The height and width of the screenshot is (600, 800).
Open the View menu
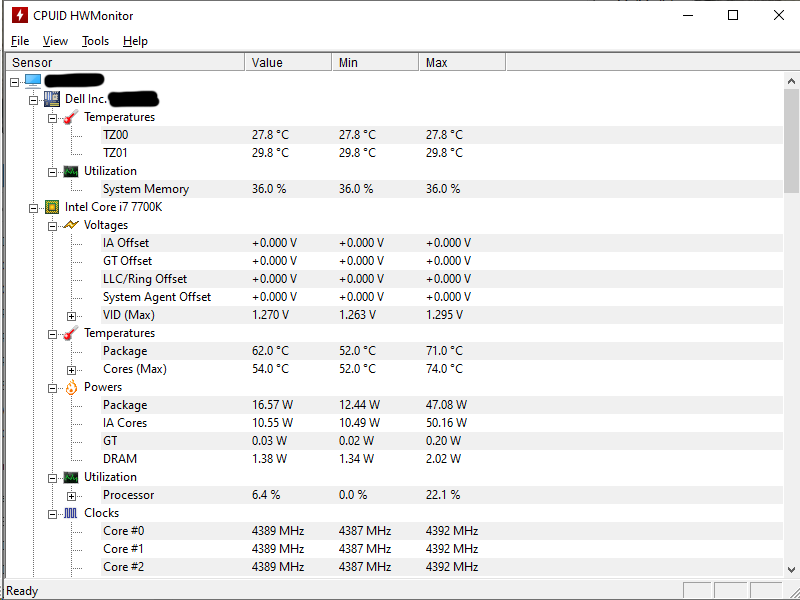[55, 41]
